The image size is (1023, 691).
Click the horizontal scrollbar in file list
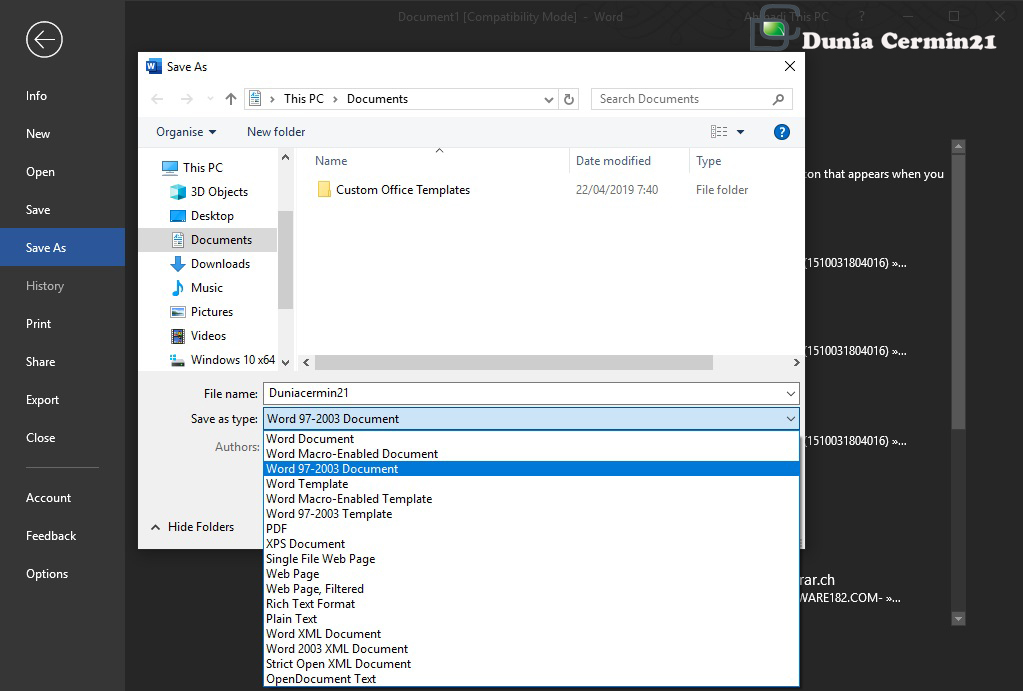tap(513, 362)
